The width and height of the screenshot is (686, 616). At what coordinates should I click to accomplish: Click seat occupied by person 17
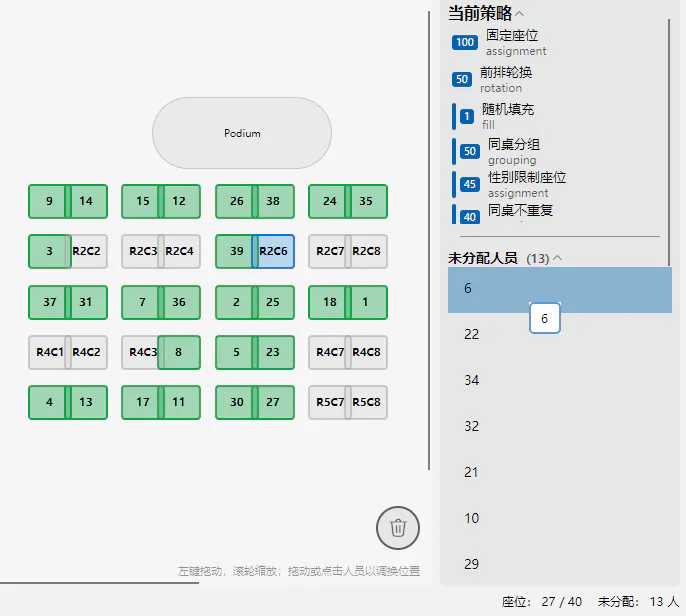(x=143, y=402)
